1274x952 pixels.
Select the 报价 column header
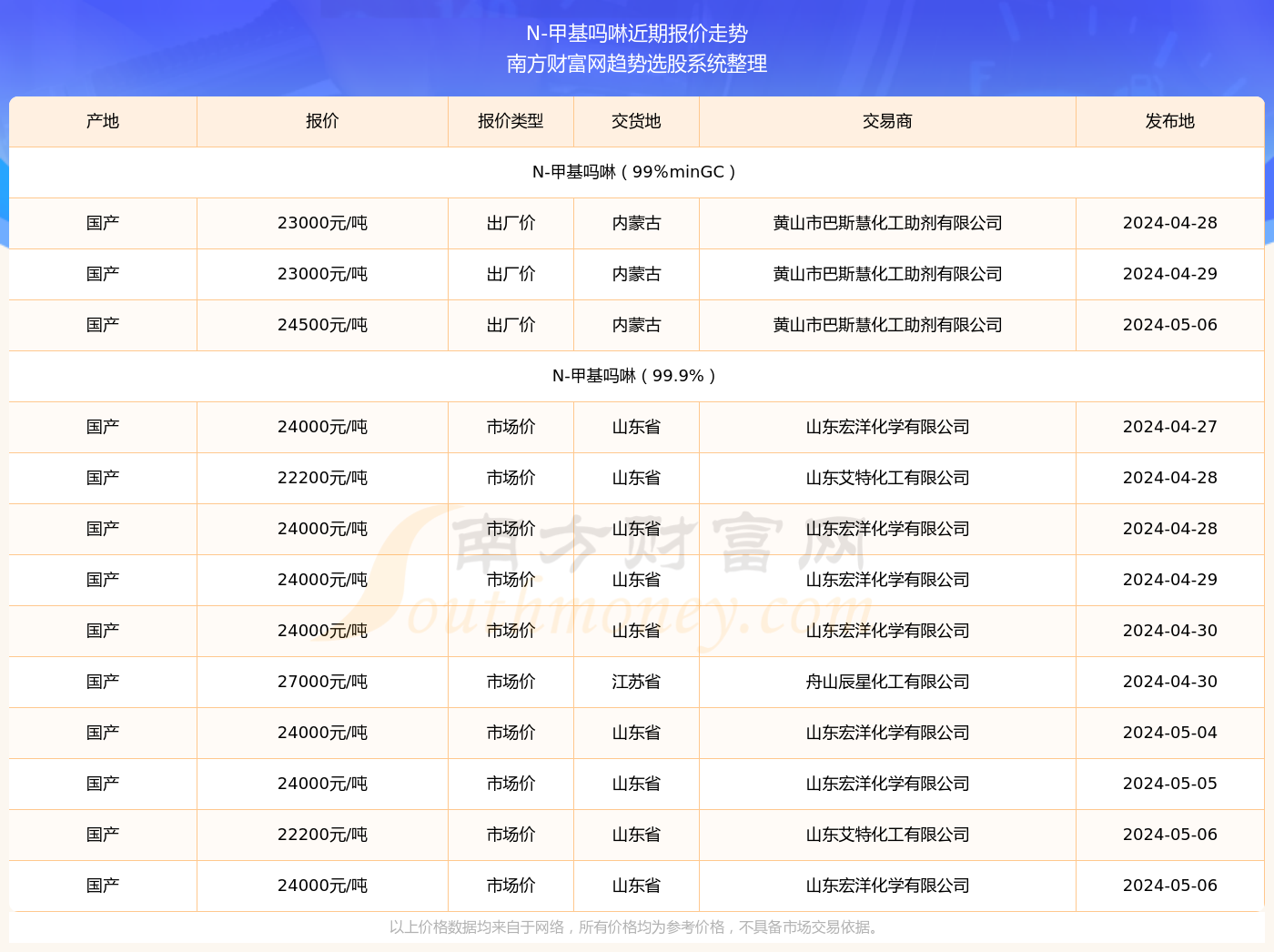(322, 121)
